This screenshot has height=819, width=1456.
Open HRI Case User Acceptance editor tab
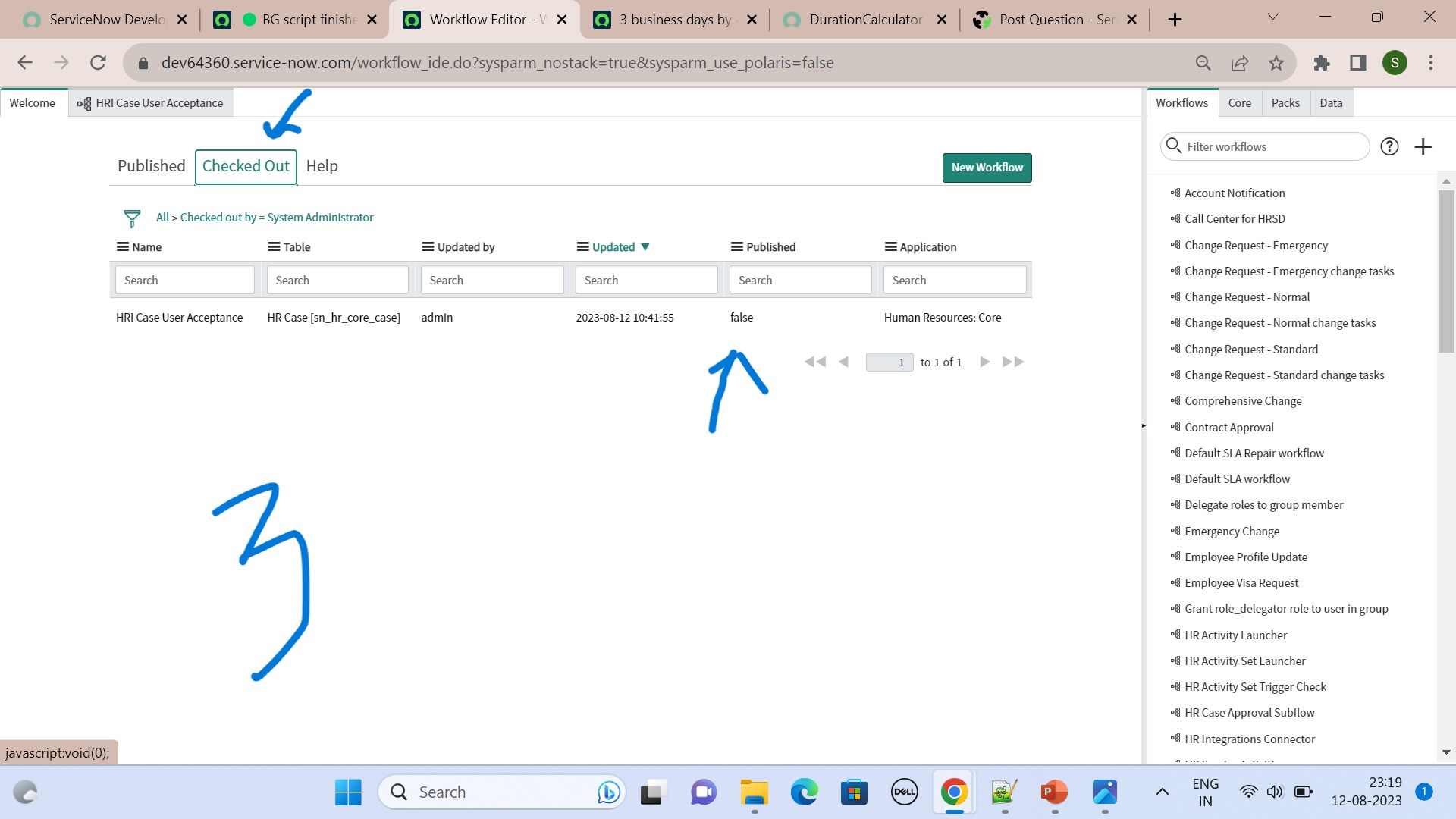point(151,103)
